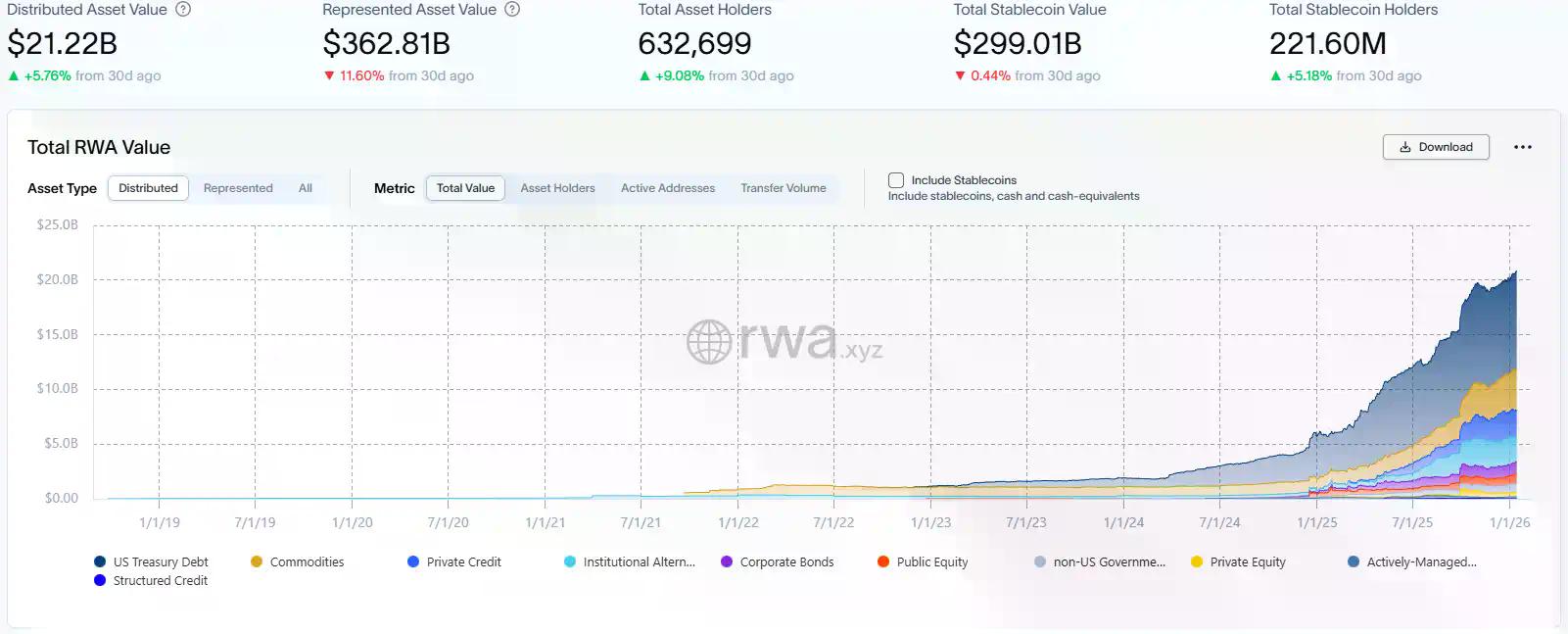This screenshot has width=1568, height=634.
Task: Select the Distributed asset type
Action: [148, 188]
